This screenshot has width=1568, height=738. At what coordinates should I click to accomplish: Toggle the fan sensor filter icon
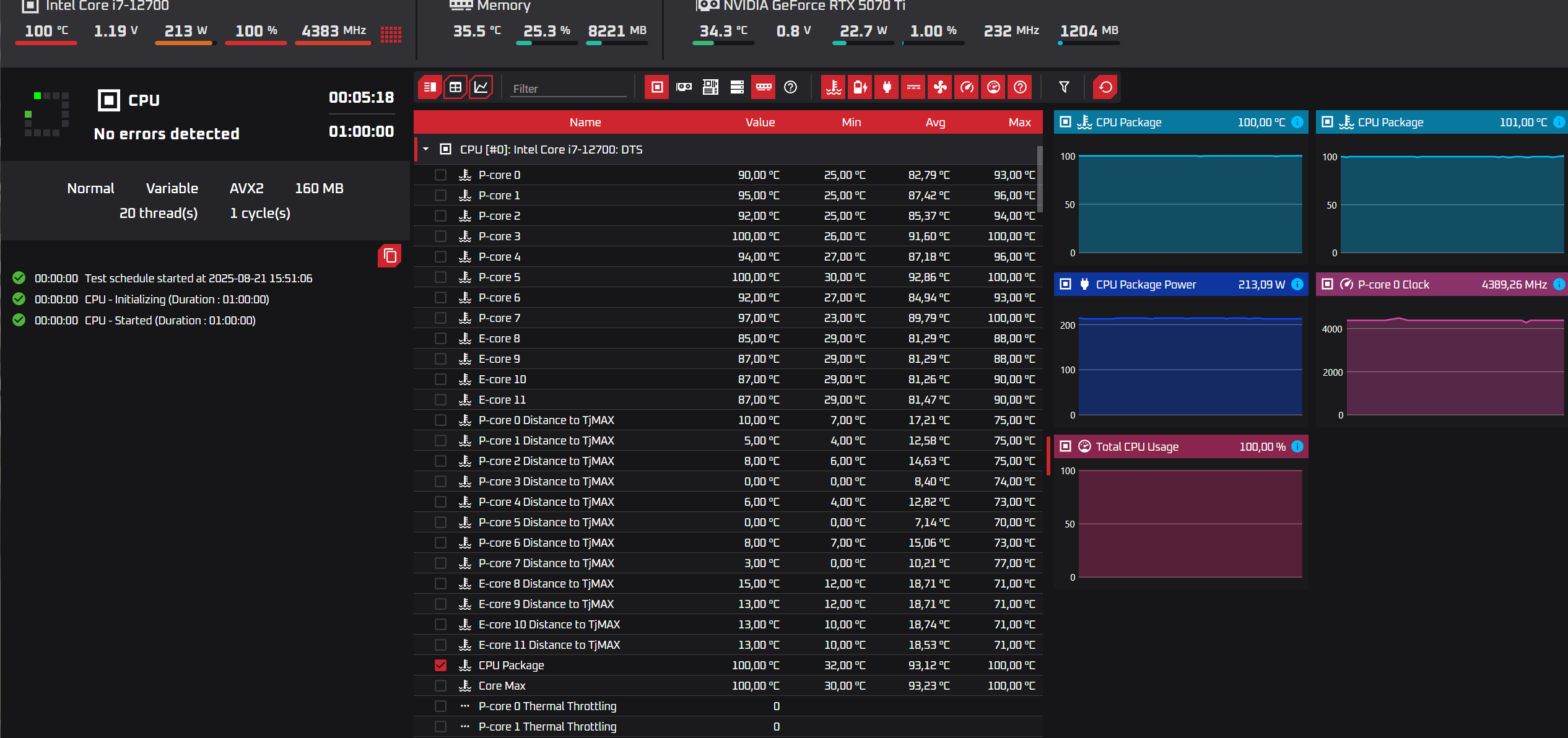[x=940, y=87]
